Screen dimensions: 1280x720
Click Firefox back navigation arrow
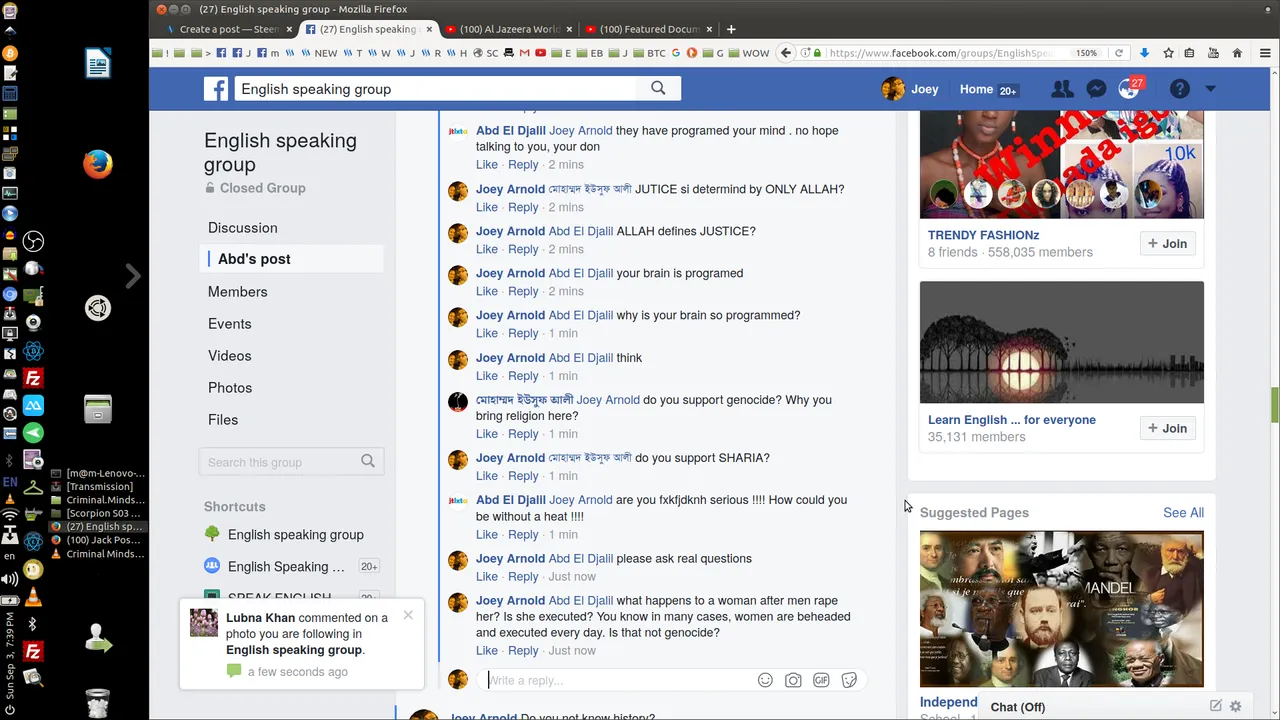[x=786, y=53]
